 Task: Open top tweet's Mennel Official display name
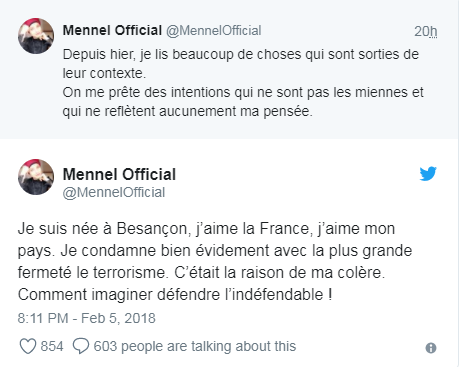(112, 30)
